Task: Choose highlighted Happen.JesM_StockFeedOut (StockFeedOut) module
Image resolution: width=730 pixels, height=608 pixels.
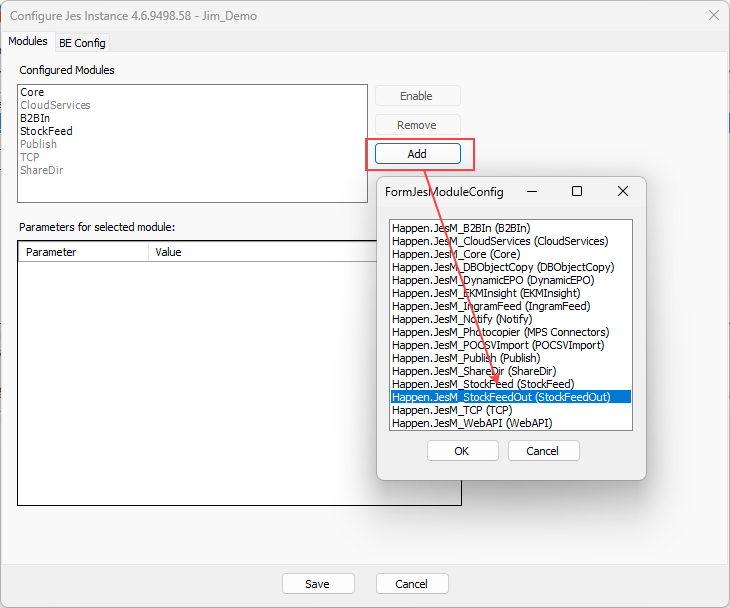Action: [511, 397]
